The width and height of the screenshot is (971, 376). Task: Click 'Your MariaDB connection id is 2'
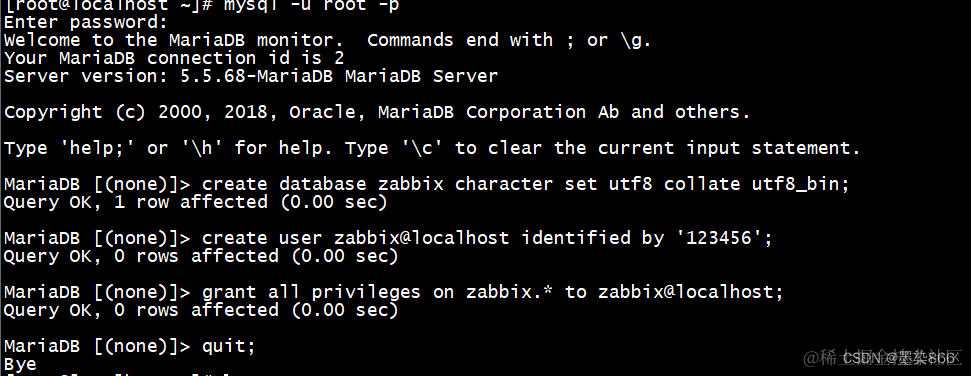click(174, 59)
